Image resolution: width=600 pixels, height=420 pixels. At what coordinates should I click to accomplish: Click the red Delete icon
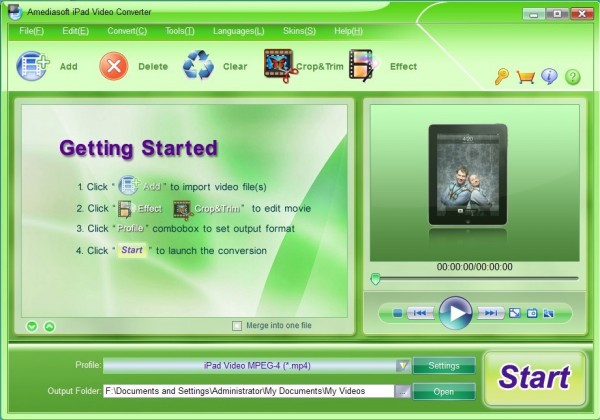click(114, 66)
